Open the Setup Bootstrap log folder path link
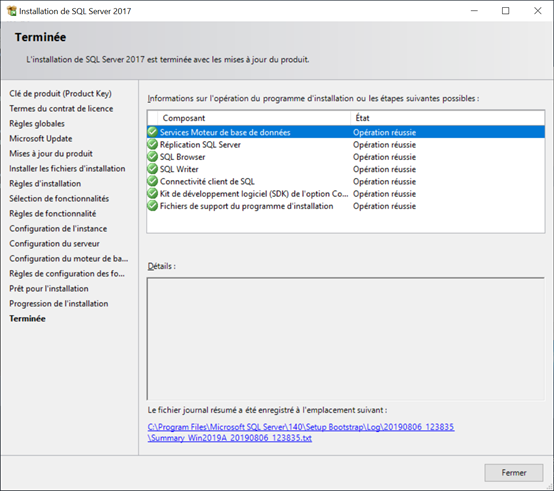Screen dimensions: 554x491 [301, 427]
